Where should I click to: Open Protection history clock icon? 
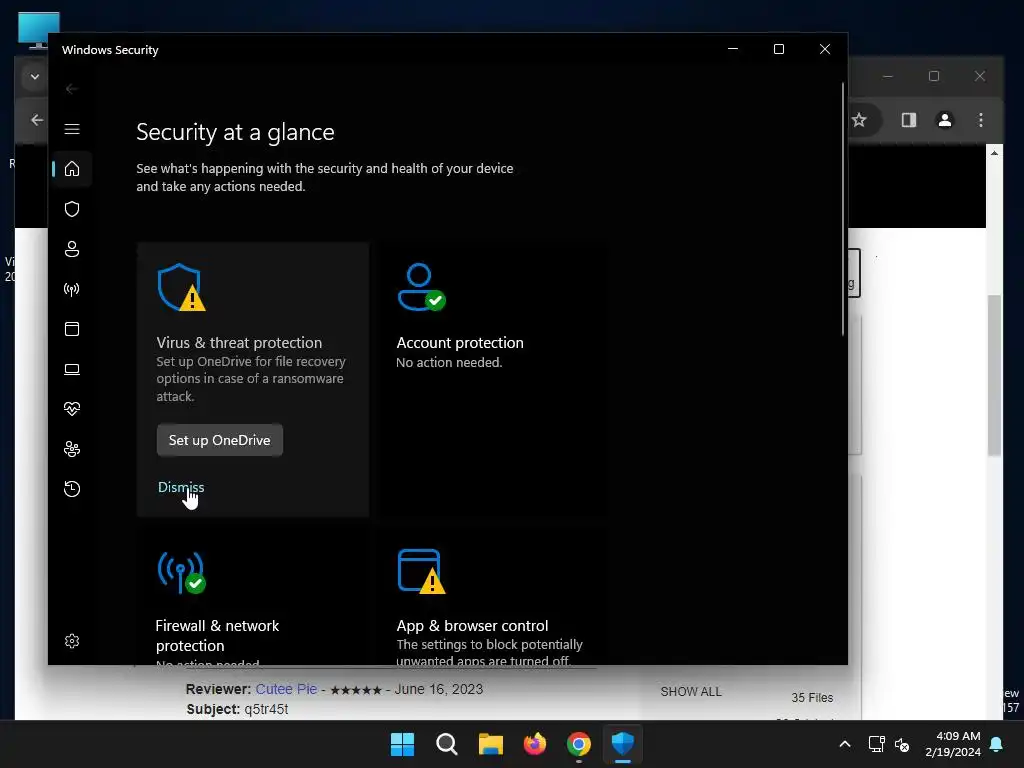[72, 489]
